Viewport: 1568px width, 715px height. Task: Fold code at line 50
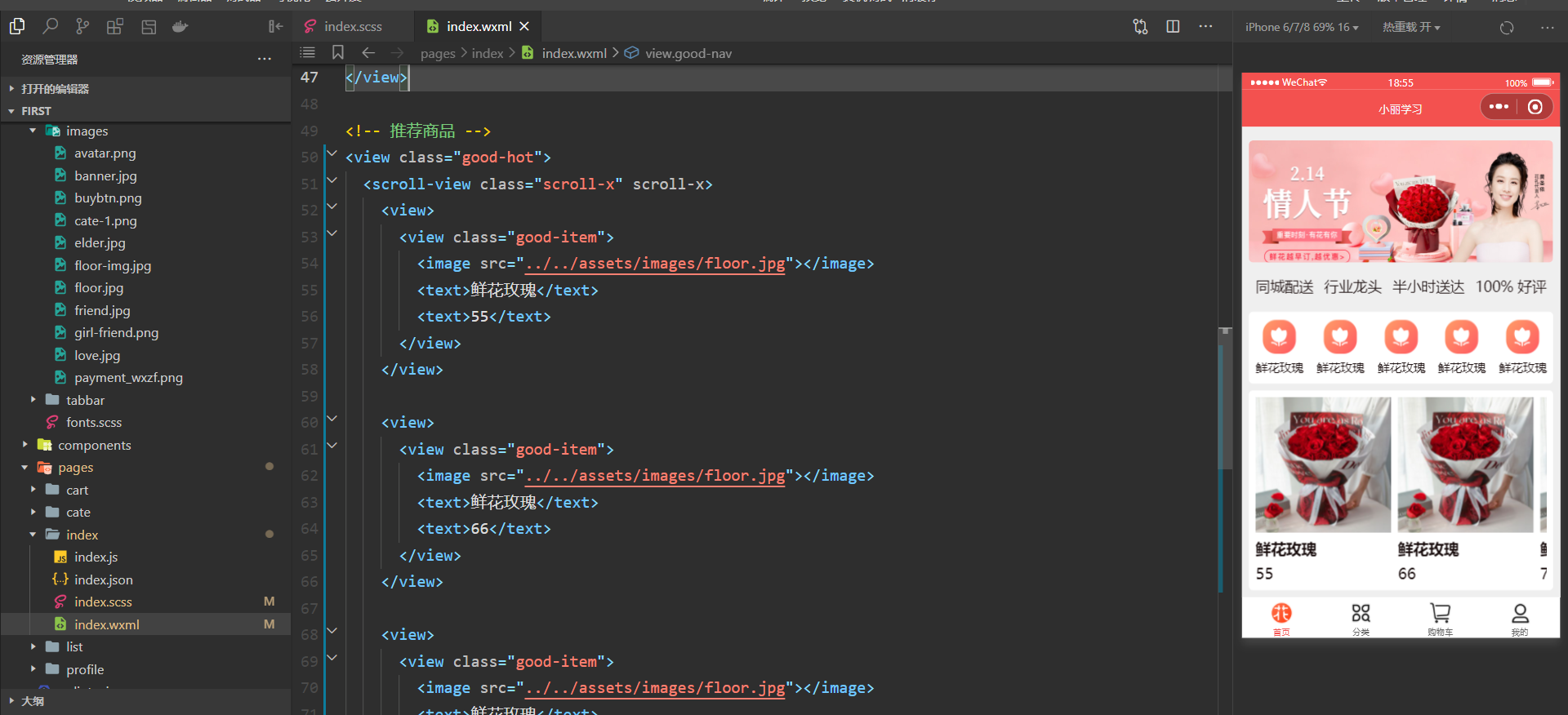tap(332, 153)
